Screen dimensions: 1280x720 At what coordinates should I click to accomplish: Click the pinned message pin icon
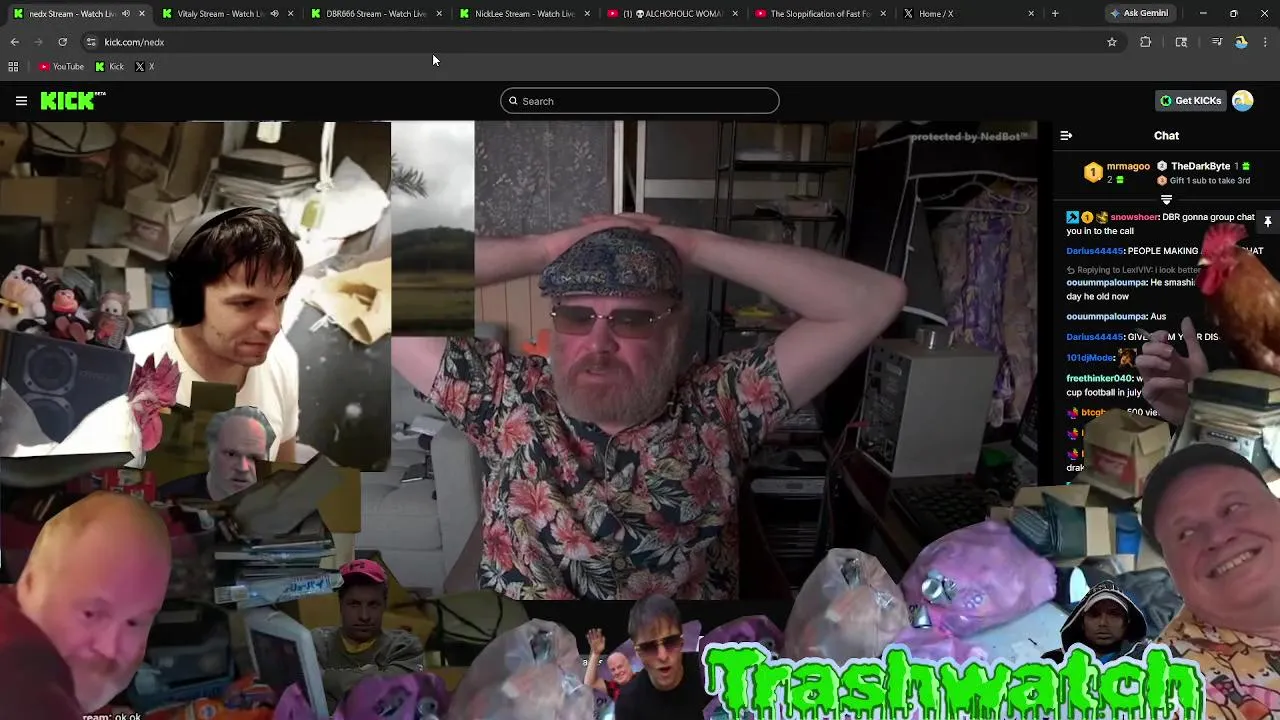point(1267,221)
